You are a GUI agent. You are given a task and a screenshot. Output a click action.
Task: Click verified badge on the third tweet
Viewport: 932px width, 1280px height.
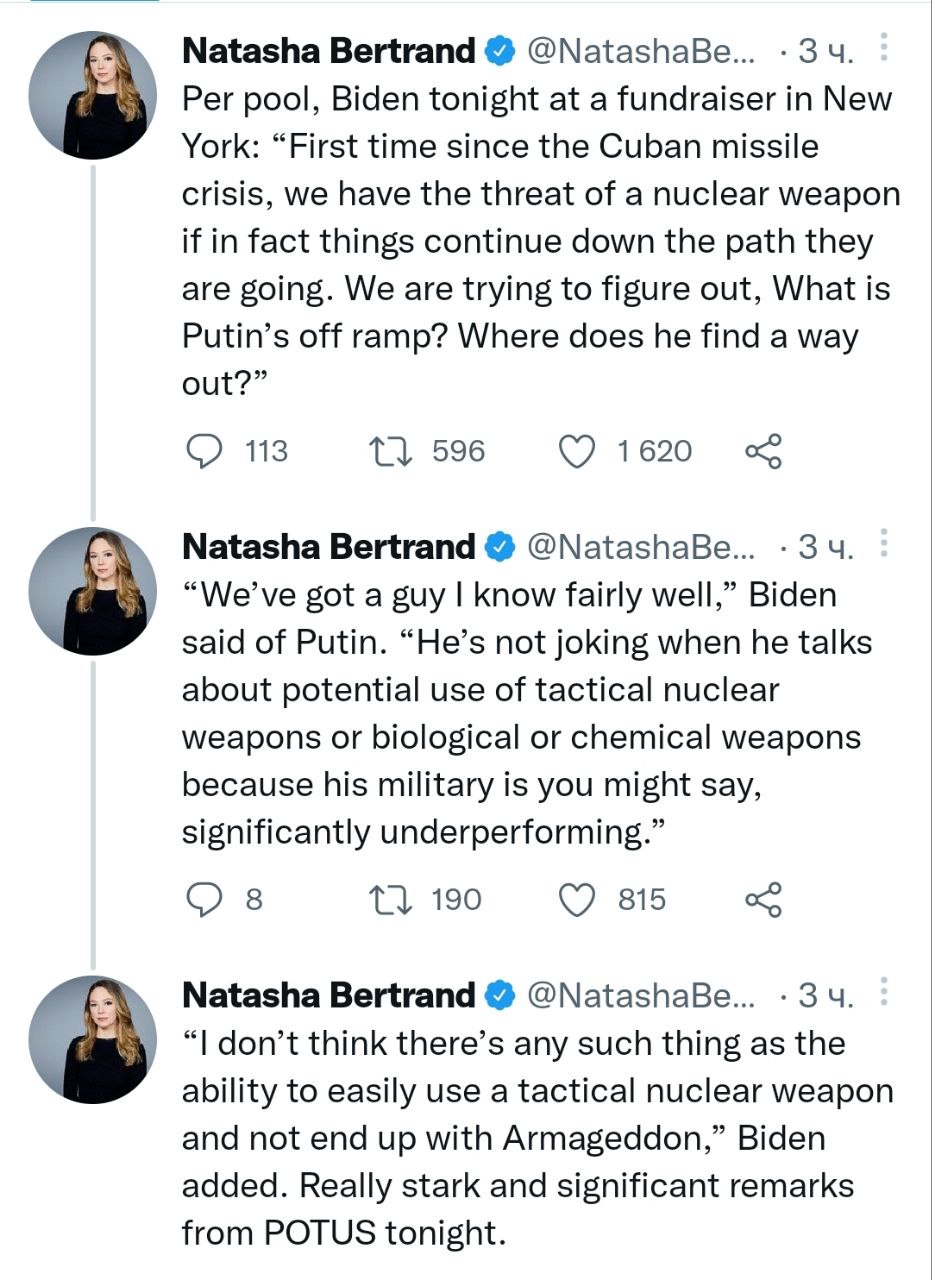pos(501,995)
